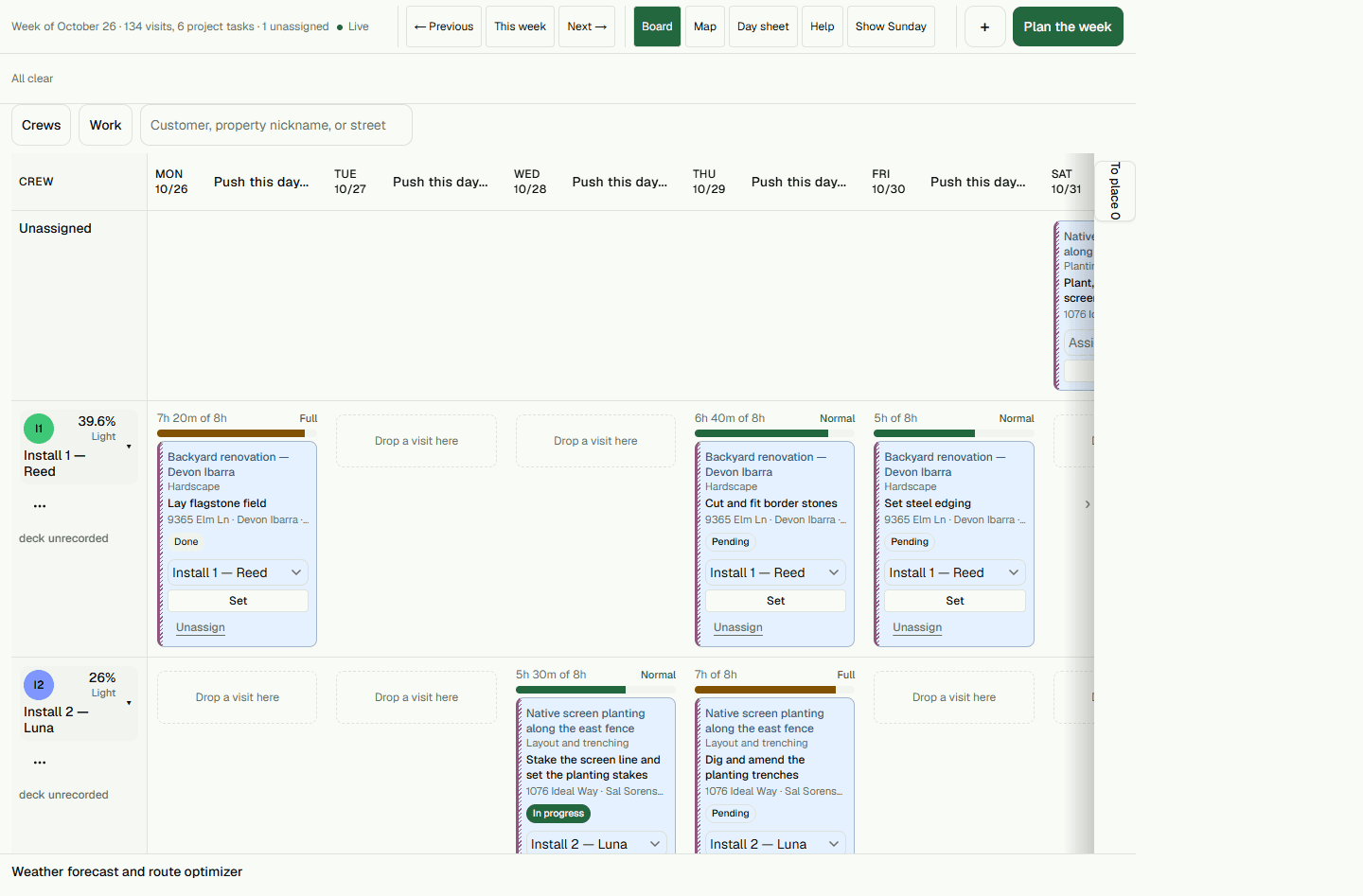Open crew dropdown on Stake the screen line card
This screenshot has width=1363, height=896.
click(596, 843)
